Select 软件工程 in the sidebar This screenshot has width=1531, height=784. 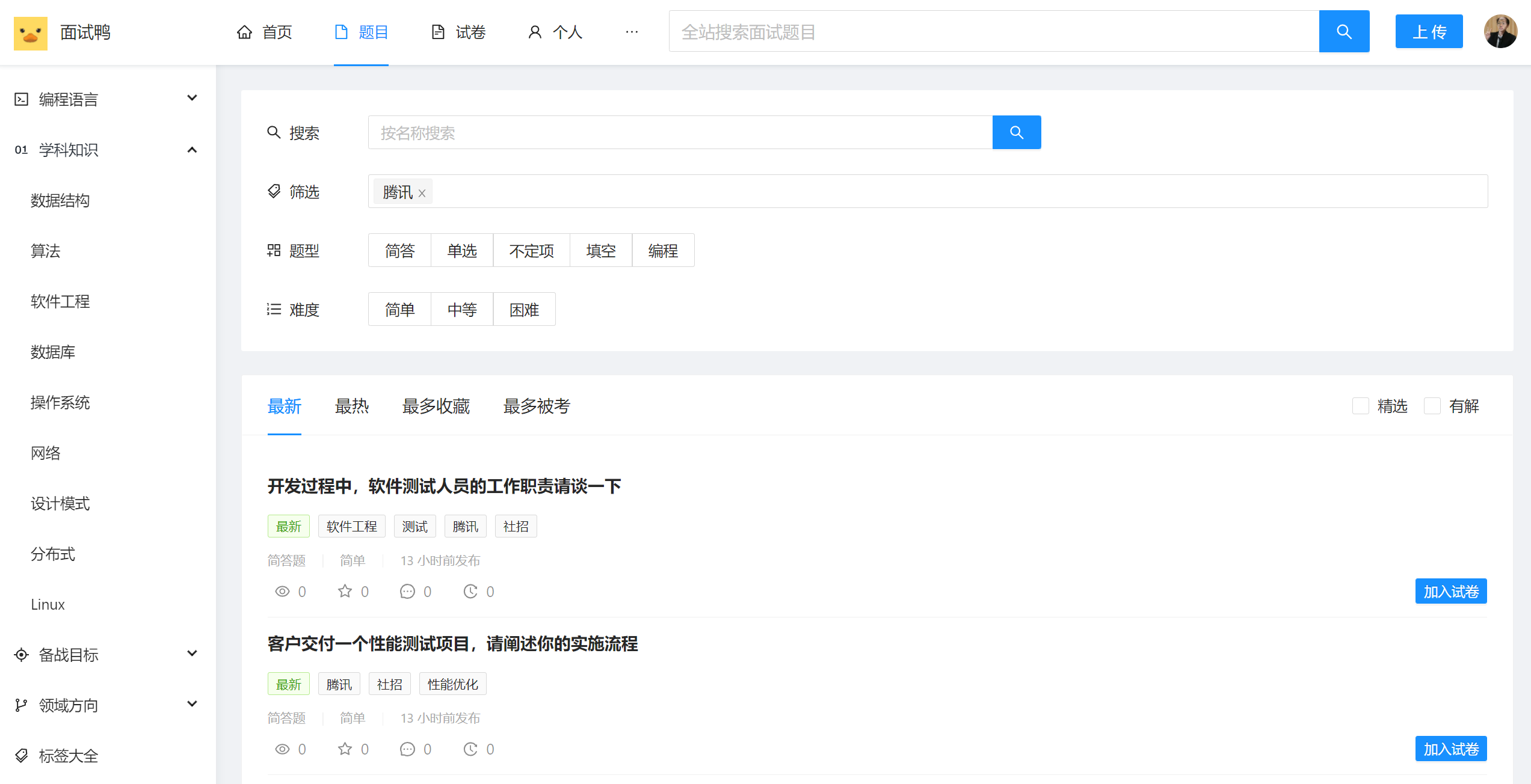[60, 301]
